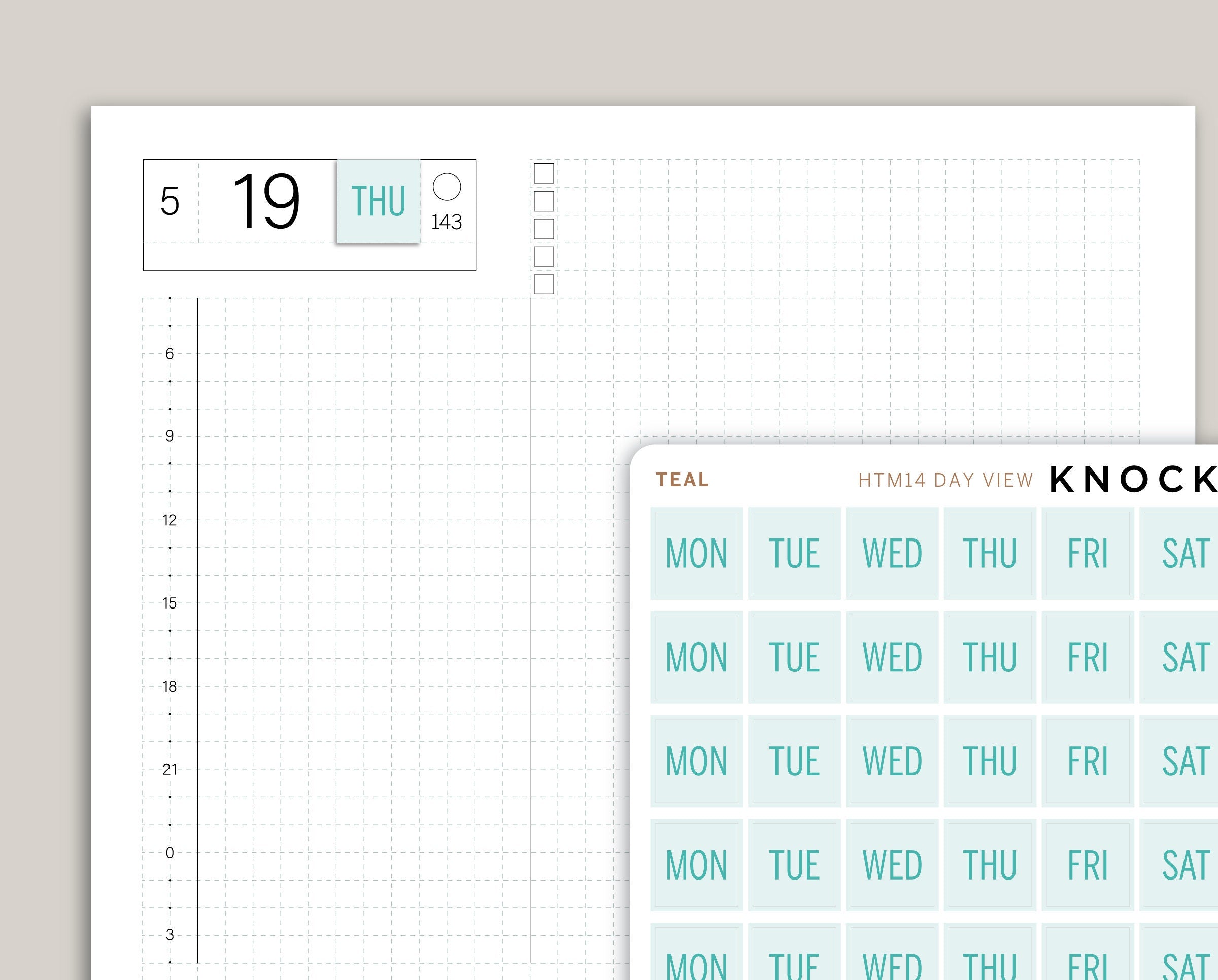Click the month number 5
The width and height of the screenshot is (1218, 980).
pos(170,201)
